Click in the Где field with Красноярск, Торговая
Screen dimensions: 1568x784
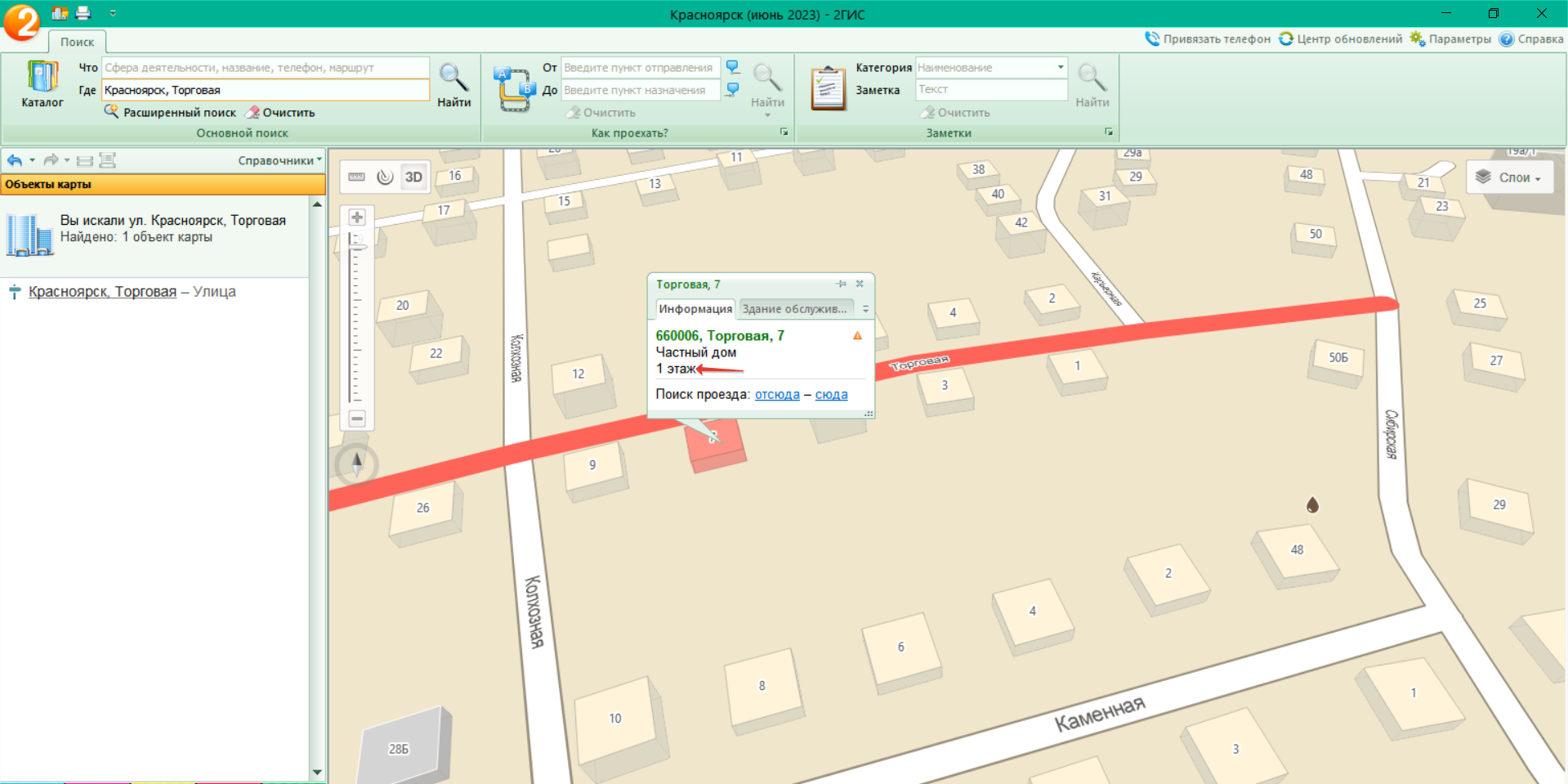point(266,90)
